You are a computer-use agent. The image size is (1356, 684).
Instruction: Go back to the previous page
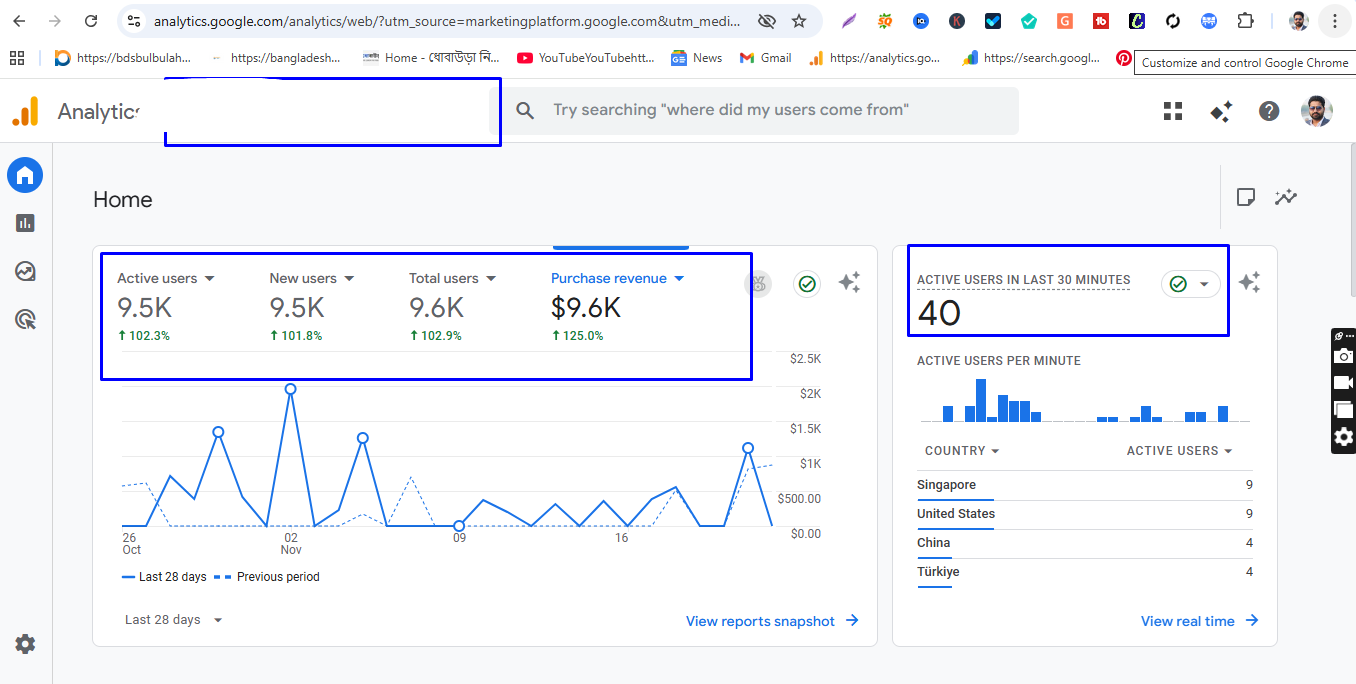click(19, 21)
